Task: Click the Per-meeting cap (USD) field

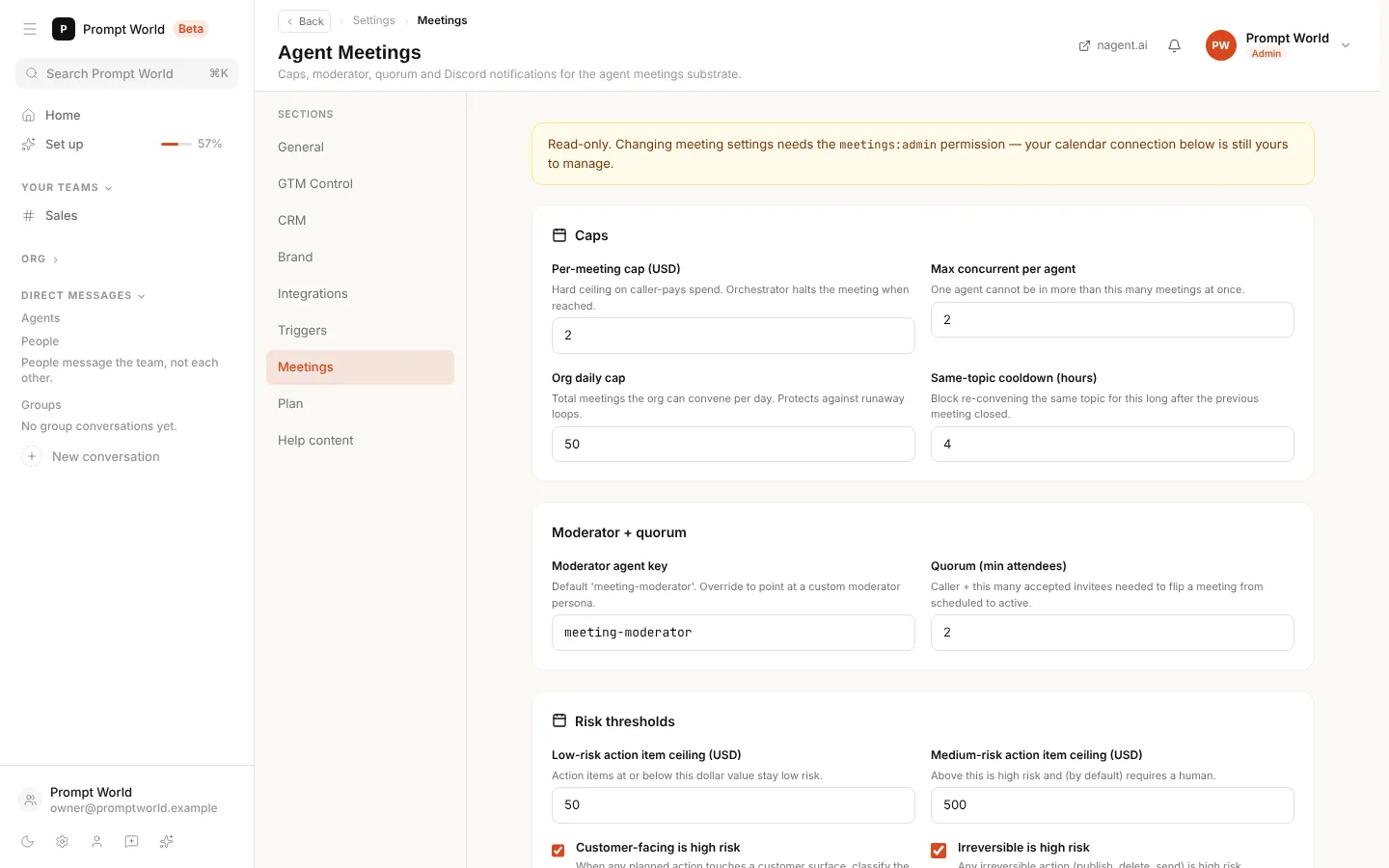Action: [x=733, y=336]
